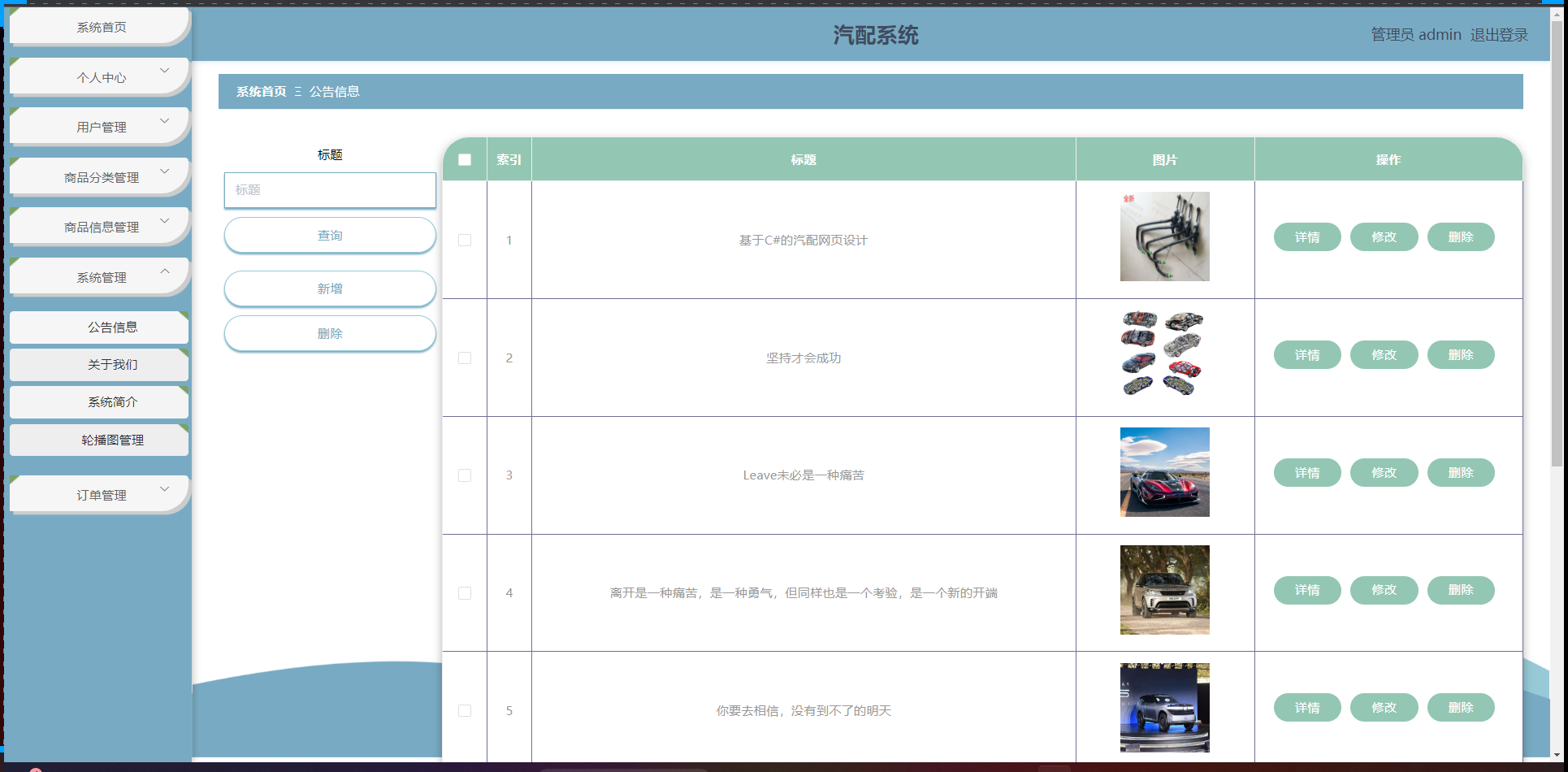The image size is (1568, 772).
Task: Click 退出登录 to log out
Action: (x=1499, y=35)
